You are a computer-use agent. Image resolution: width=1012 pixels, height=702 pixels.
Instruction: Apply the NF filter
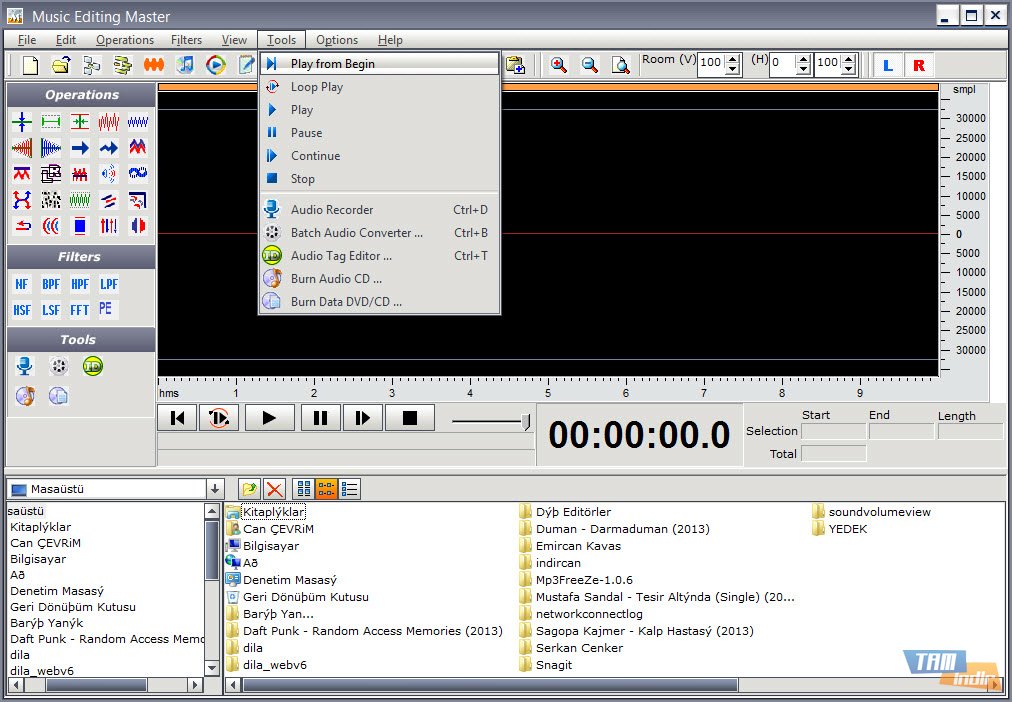pos(22,284)
